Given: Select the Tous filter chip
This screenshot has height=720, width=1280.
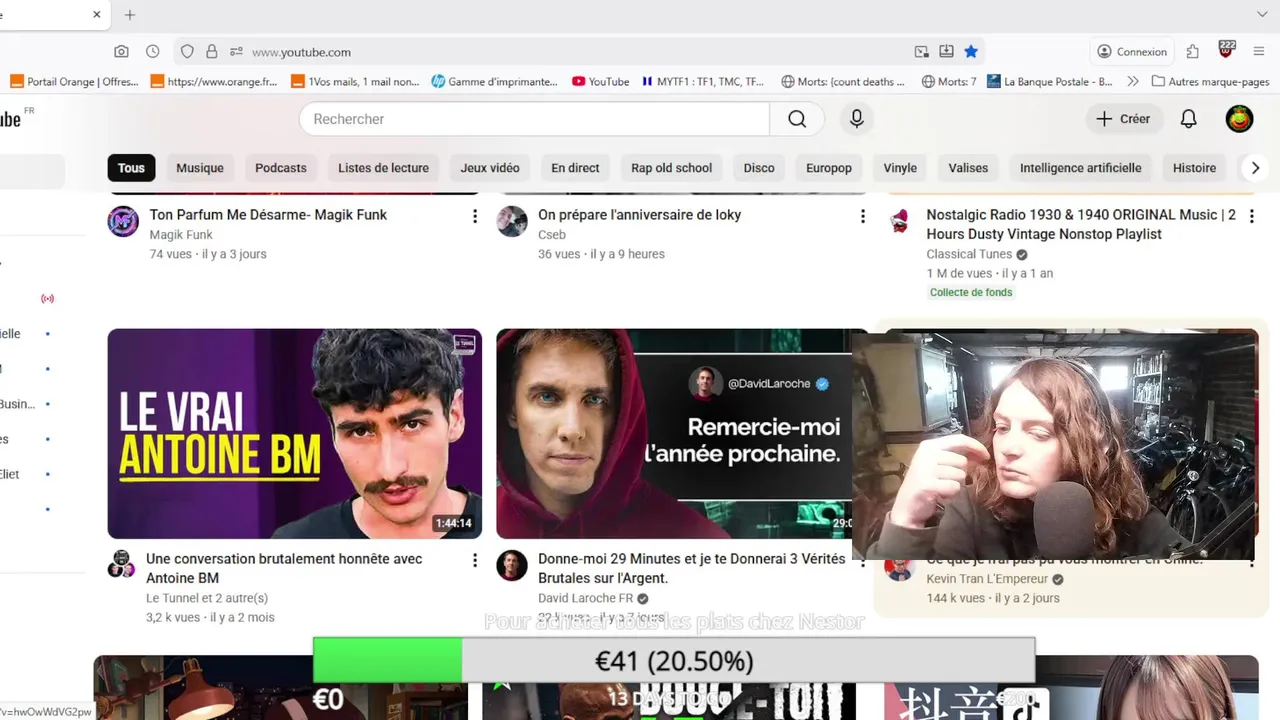Looking at the screenshot, I should (131, 168).
